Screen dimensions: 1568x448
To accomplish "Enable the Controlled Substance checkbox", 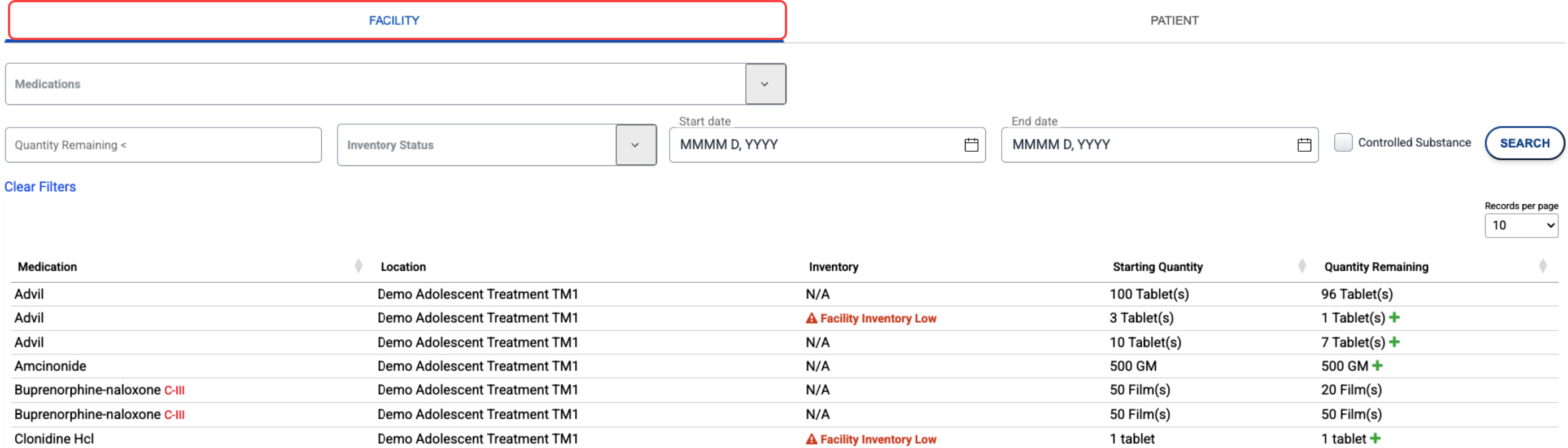I will coord(1343,142).
